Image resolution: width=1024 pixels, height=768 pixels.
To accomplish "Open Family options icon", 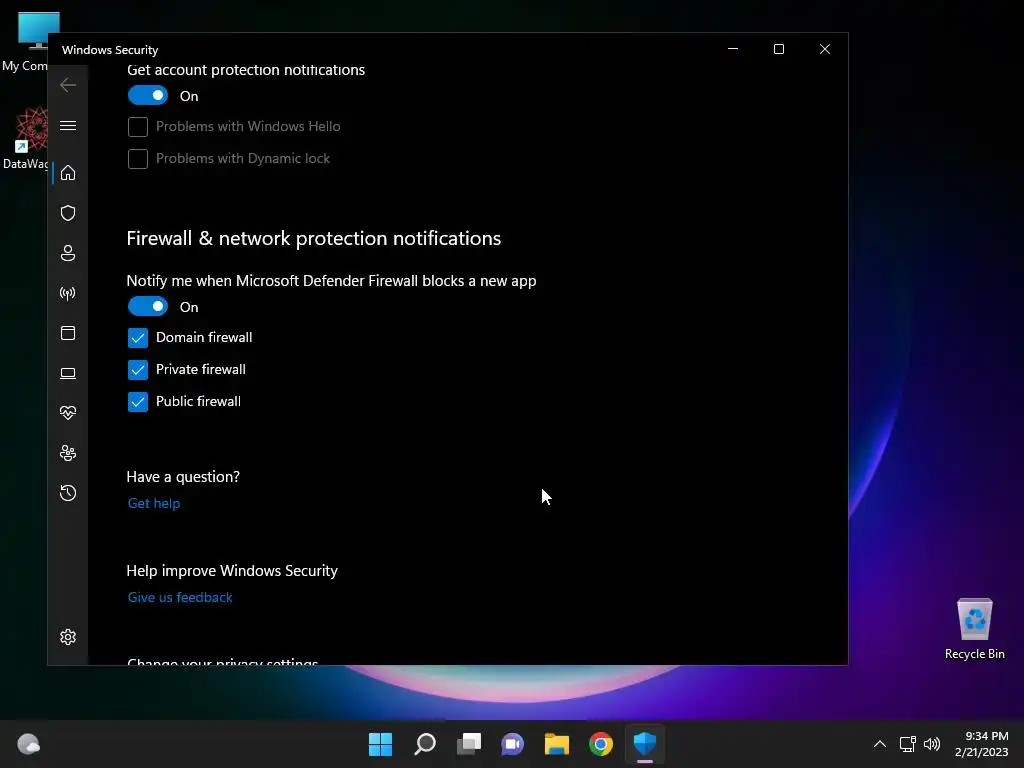I will 68,453.
